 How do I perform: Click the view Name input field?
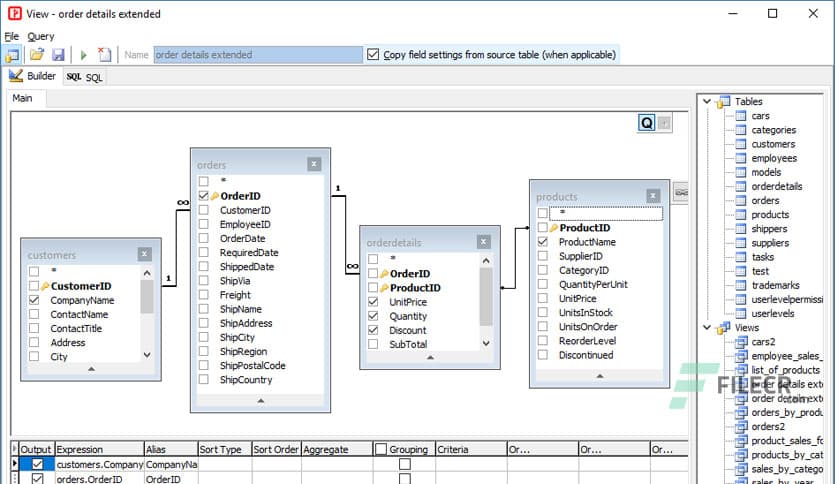click(x=258, y=54)
